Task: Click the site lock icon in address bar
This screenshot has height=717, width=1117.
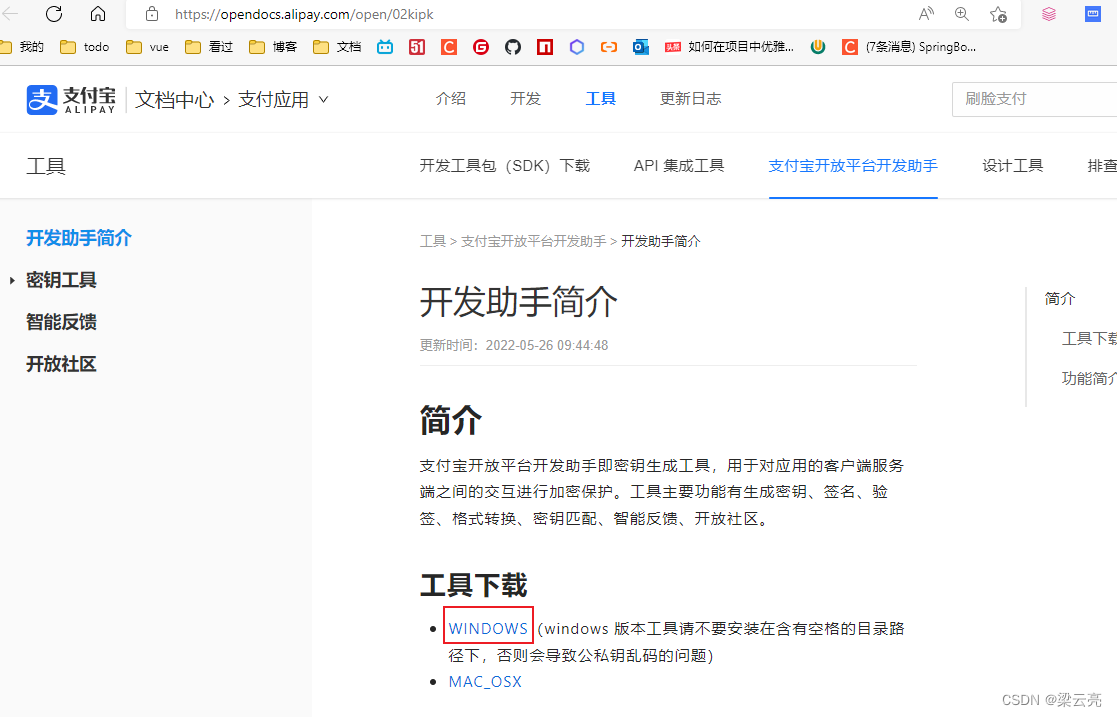Action: [151, 14]
